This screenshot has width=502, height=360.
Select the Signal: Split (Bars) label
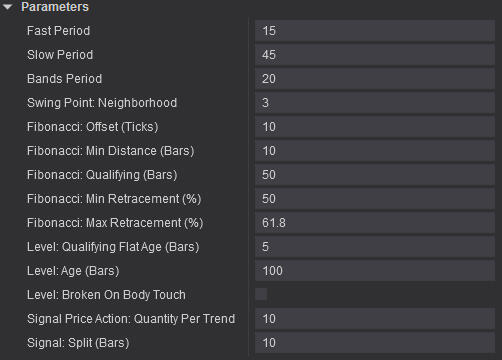[78, 343]
